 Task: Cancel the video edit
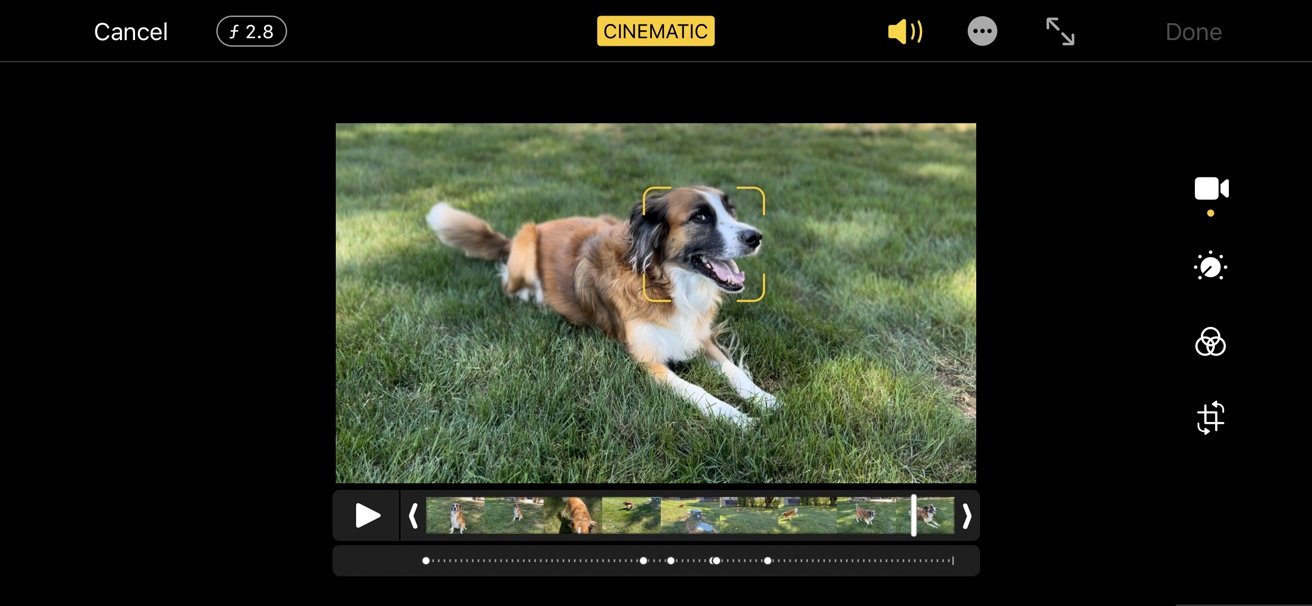click(131, 32)
